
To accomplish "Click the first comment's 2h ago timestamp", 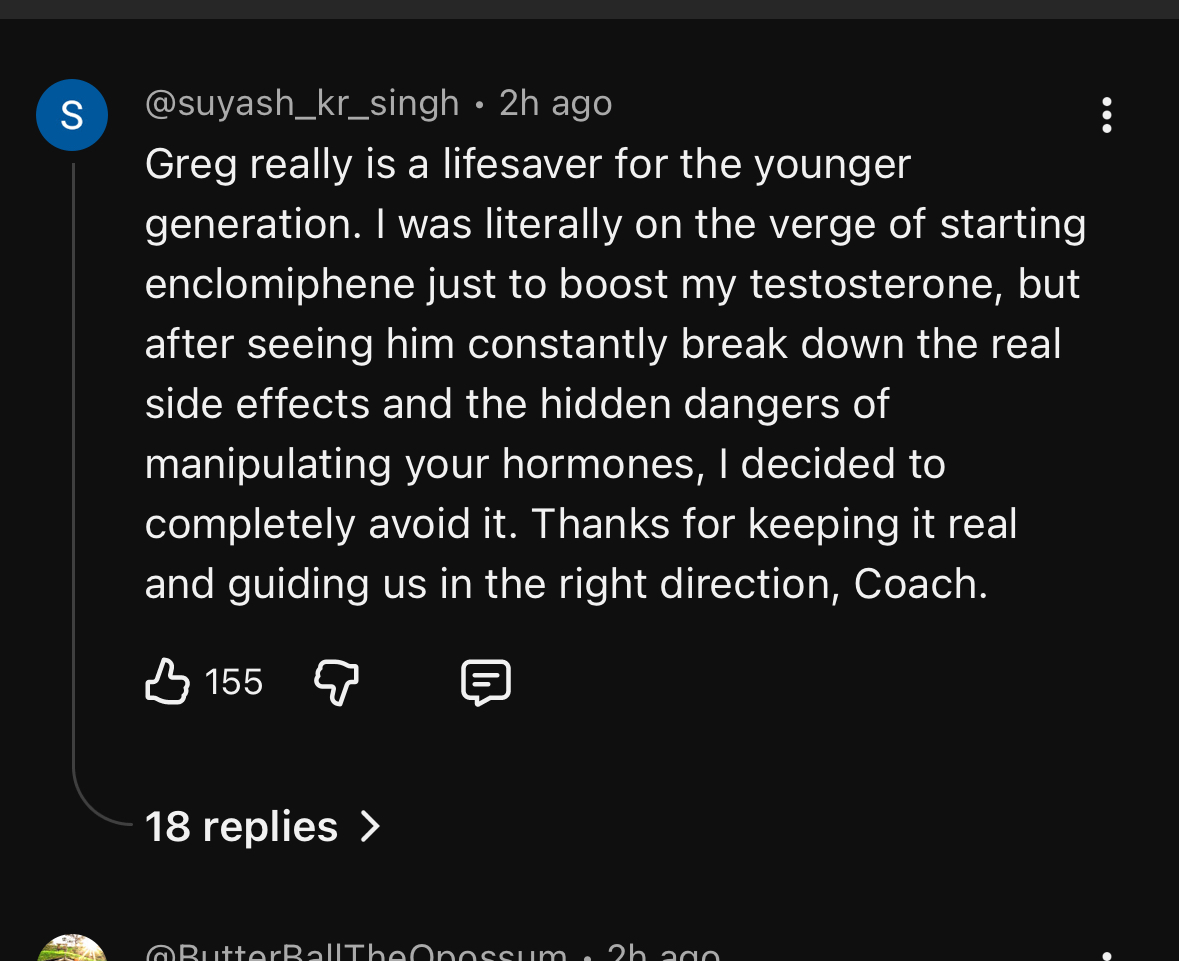I will click(x=556, y=103).
